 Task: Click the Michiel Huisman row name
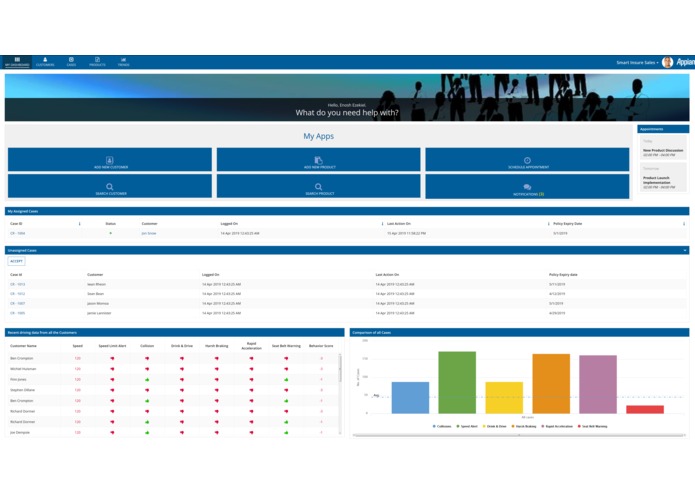23,369
